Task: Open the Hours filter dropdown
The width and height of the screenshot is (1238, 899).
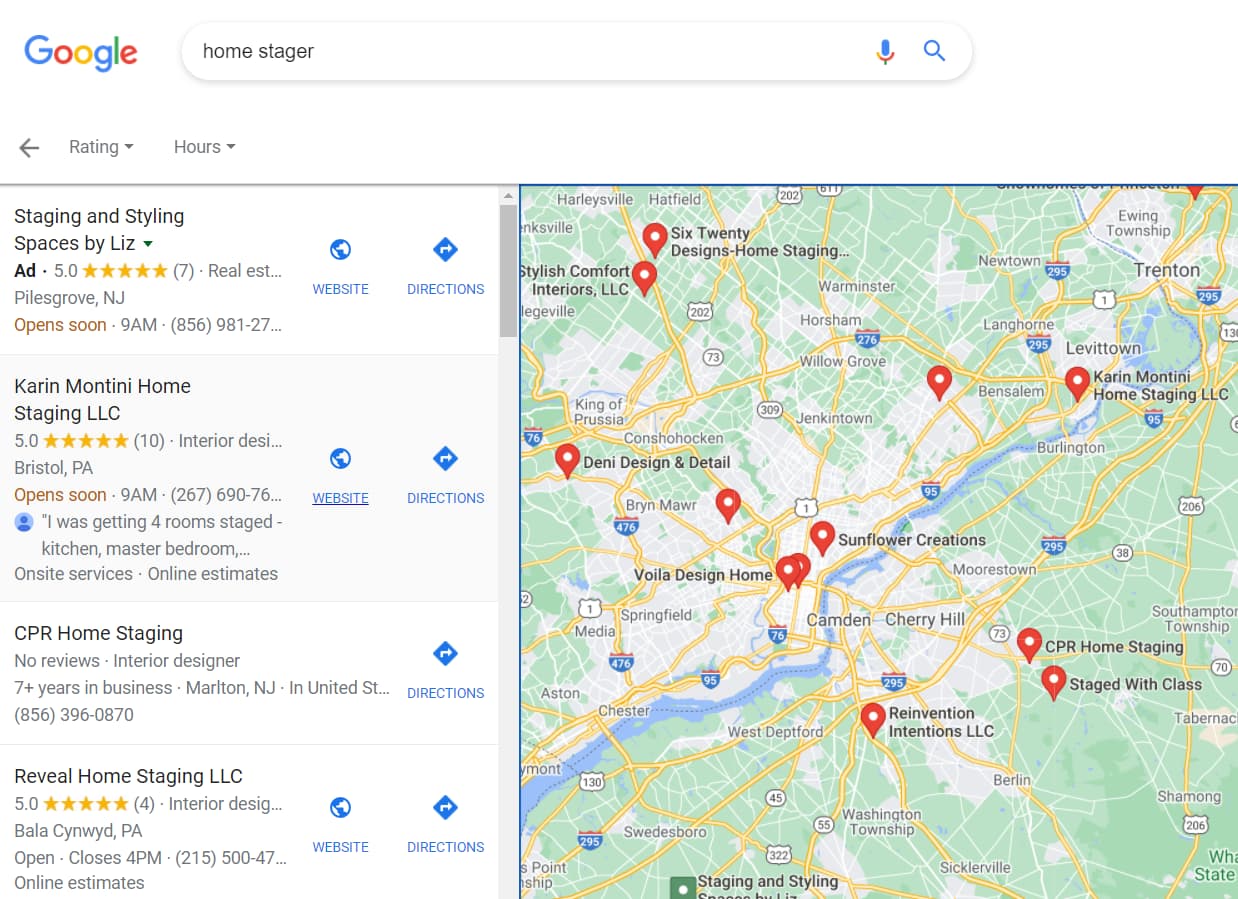Action: (x=205, y=147)
